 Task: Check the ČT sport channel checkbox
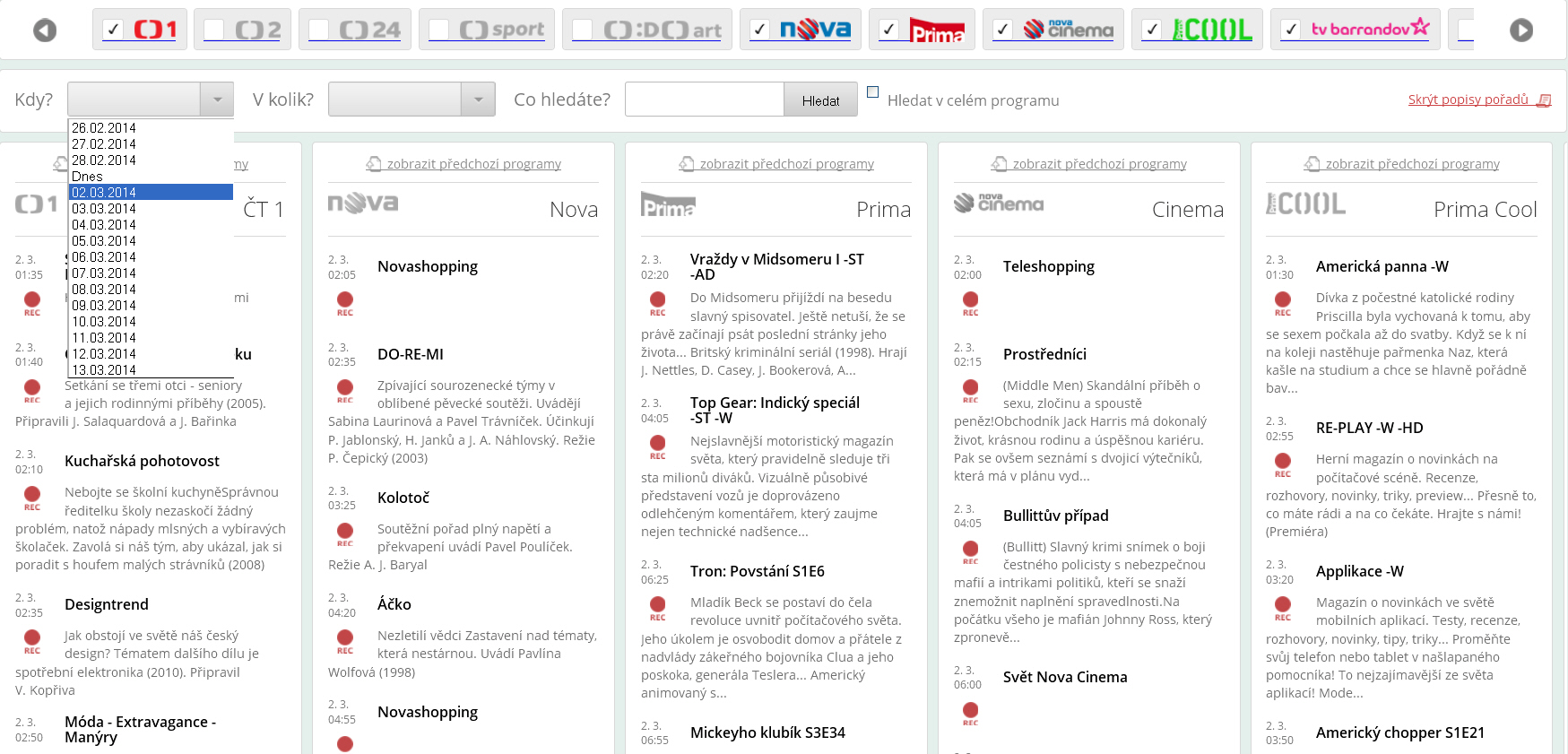[438, 30]
